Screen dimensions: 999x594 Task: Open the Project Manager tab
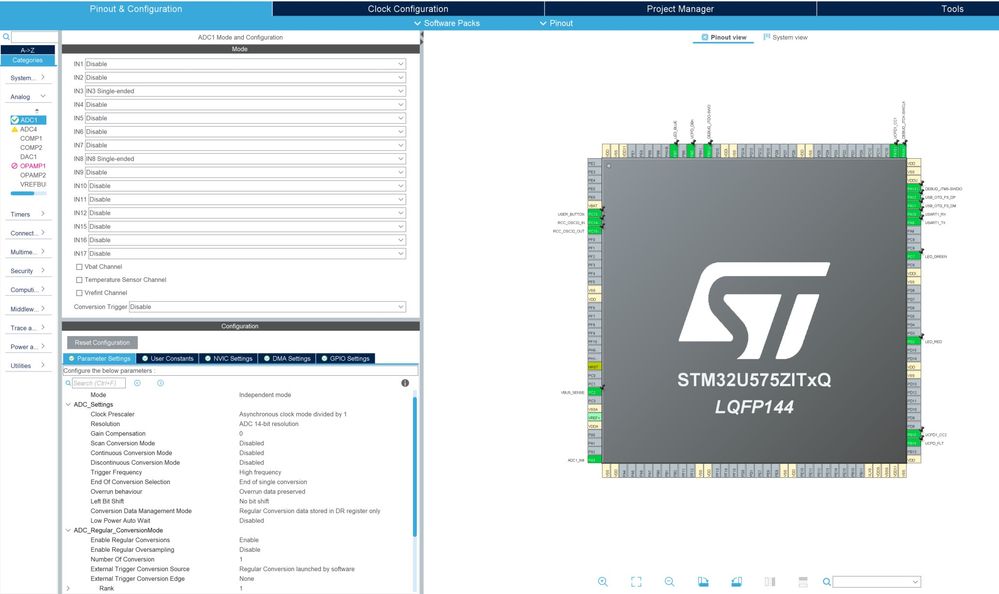pyautogui.click(x=680, y=9)
